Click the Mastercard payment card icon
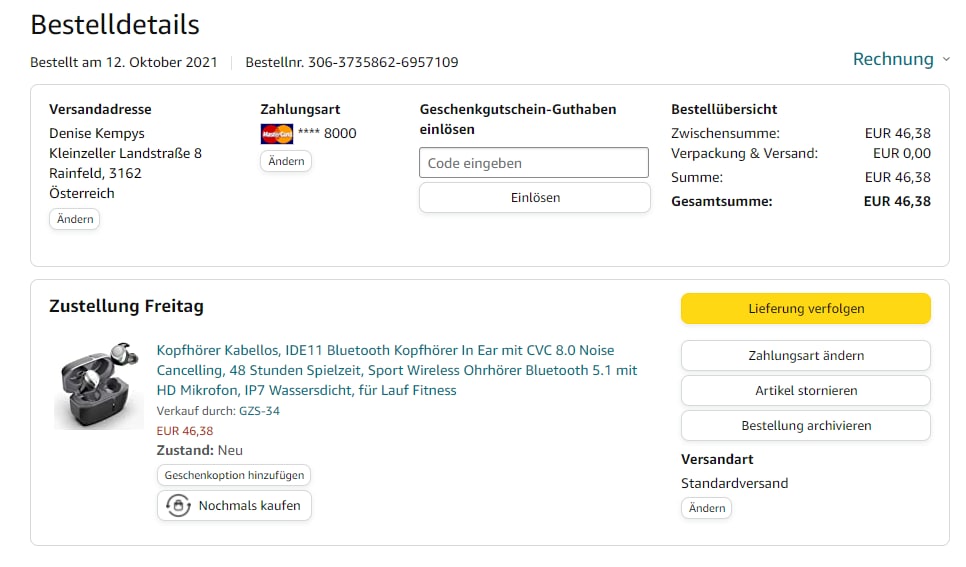 point(276,133)
